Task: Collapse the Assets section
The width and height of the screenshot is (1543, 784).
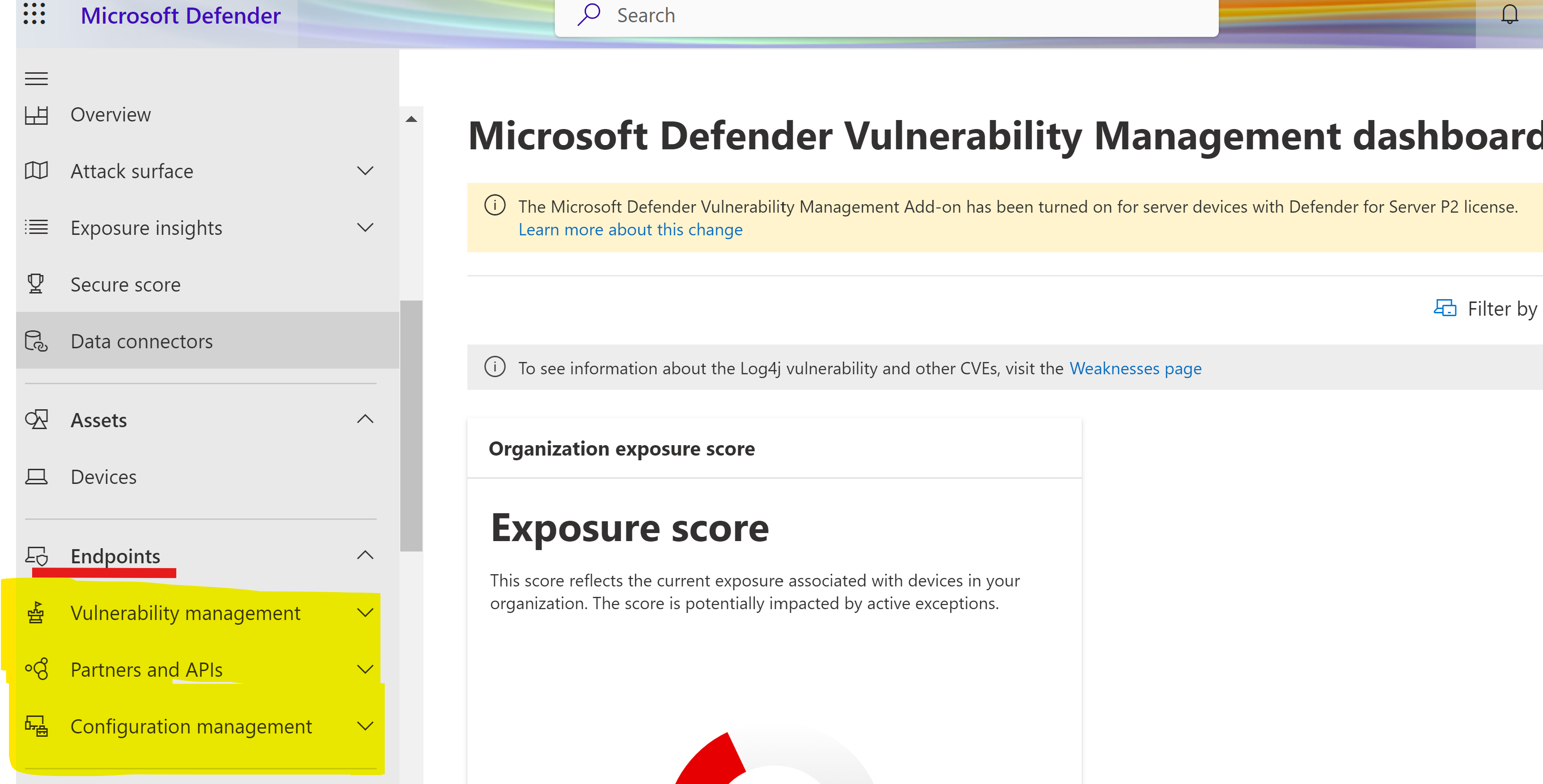Action: pyautogui.click(x=365, y=419)
